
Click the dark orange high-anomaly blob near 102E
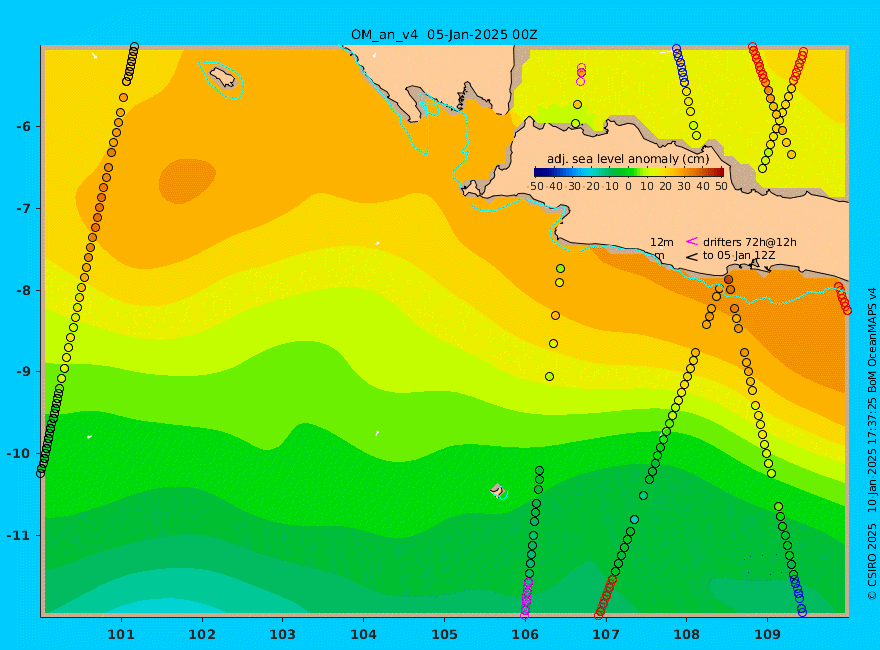tap(186, 181)
